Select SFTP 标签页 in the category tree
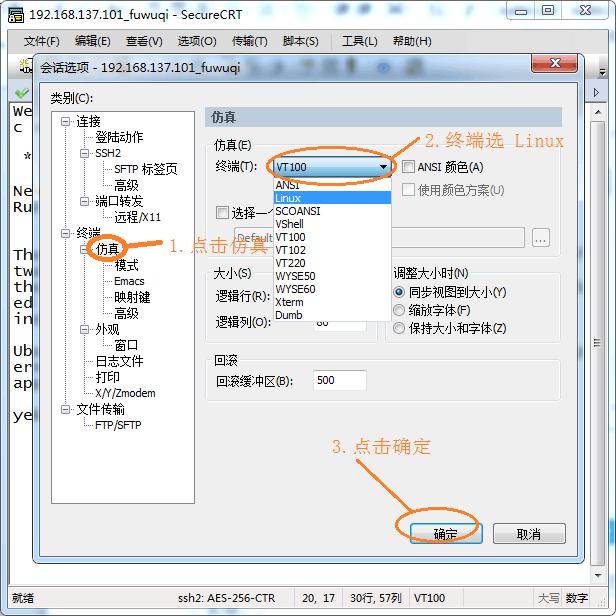 (146, 169)
